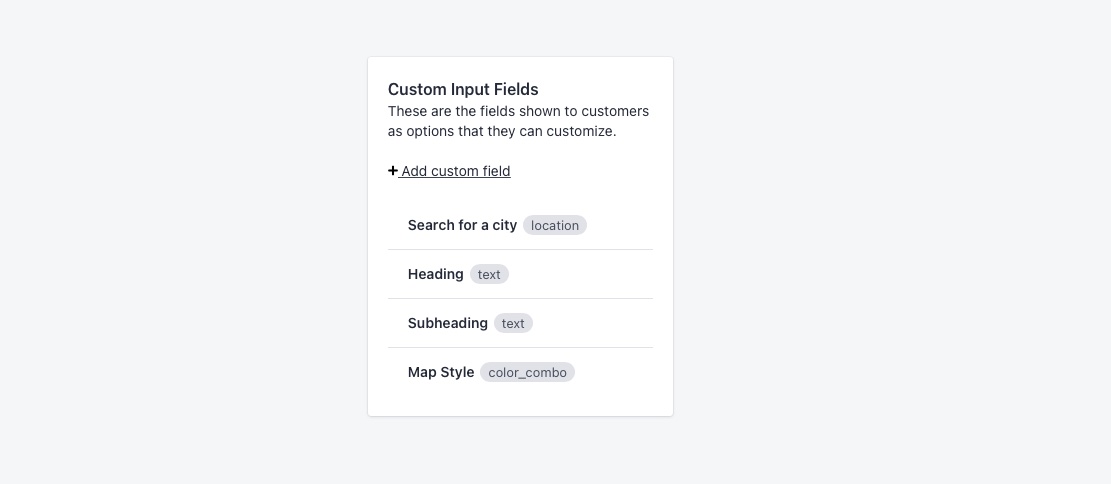Click the word "customers" in the description
Screen dimensions: 1111x484
point(615,111)
